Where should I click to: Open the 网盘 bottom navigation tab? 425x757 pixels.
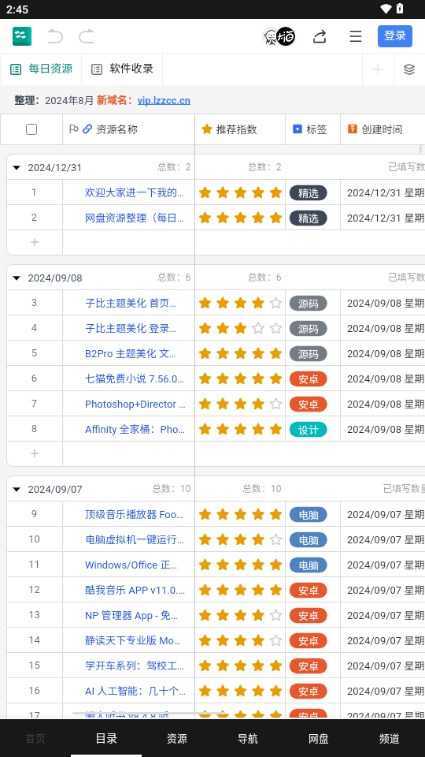click(x=318, y=738)
